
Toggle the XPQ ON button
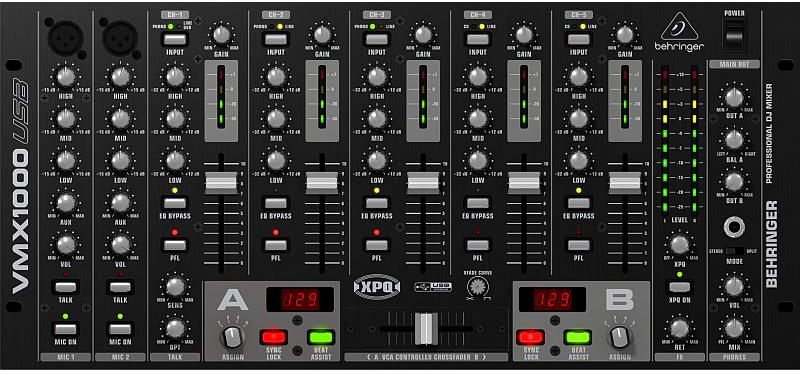[x=679, y=287]
